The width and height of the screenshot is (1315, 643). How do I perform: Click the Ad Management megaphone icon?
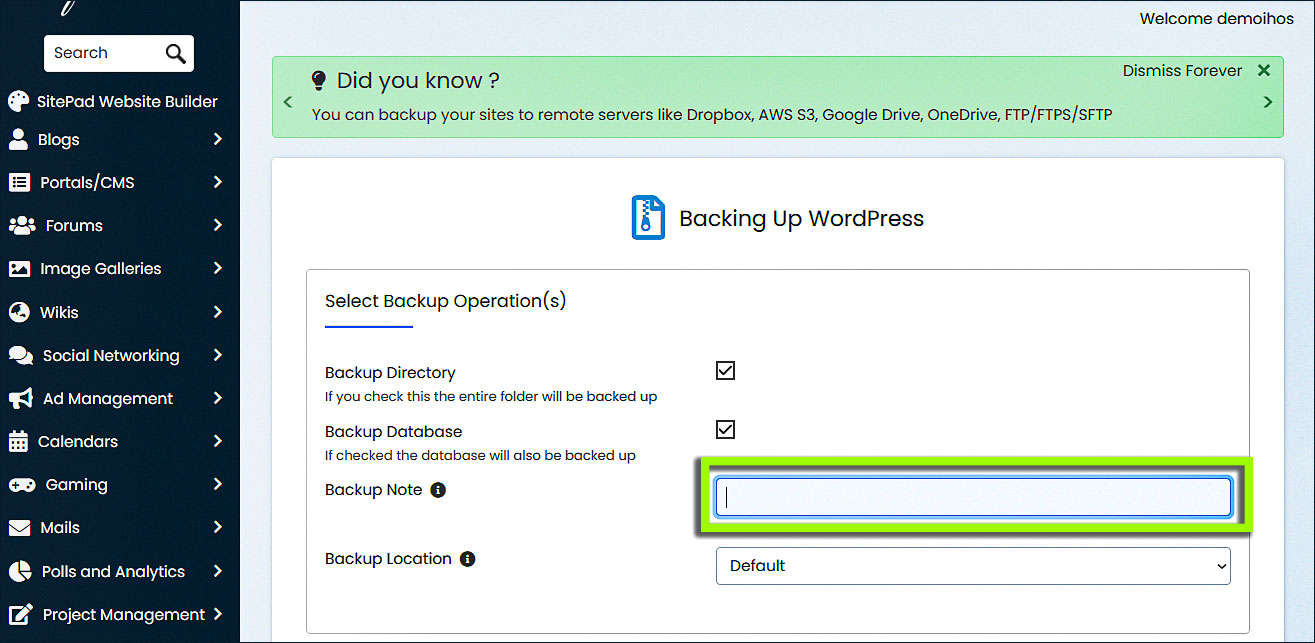[x=20, y=399]
